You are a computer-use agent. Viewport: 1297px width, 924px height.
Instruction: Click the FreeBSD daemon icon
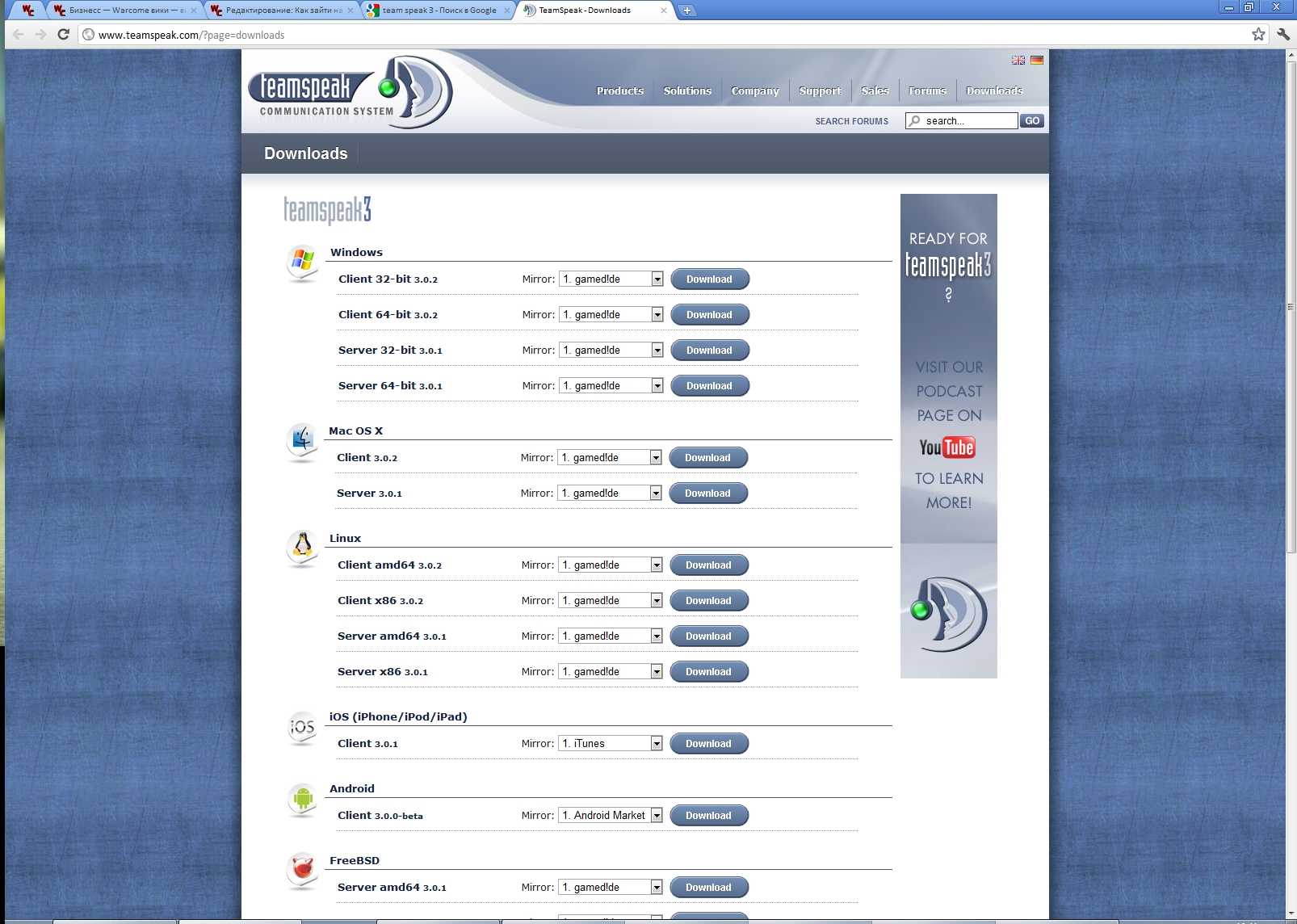(x=302, y=871)
